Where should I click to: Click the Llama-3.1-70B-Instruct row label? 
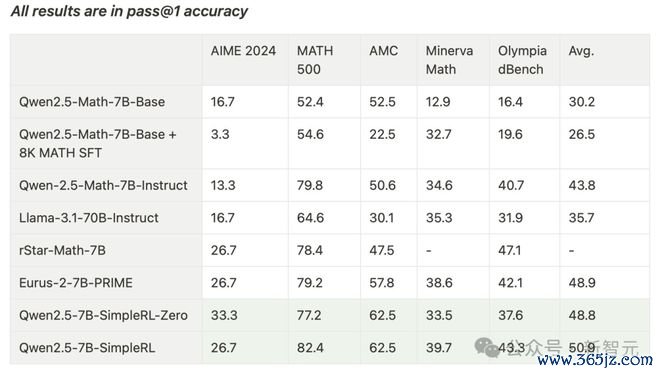pos(88,218)
